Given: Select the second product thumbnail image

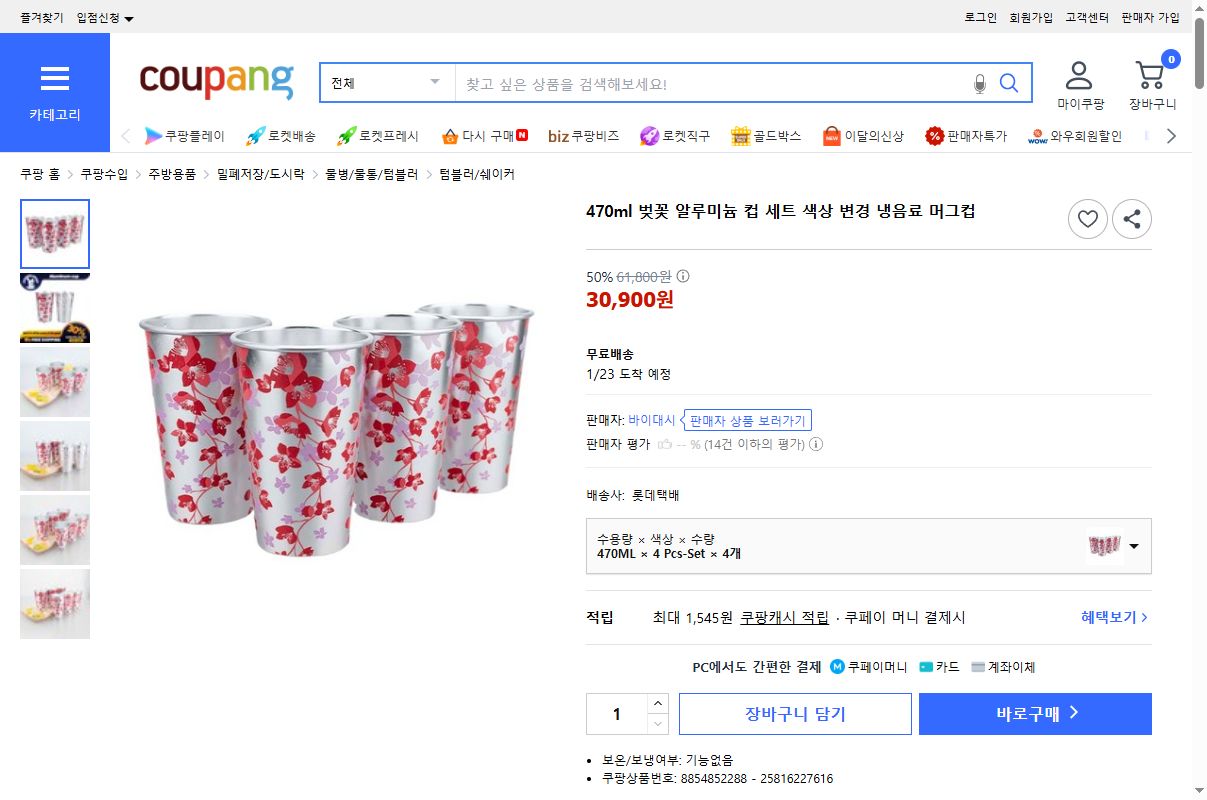Looking at the screenshot, I should click(55, 307).
